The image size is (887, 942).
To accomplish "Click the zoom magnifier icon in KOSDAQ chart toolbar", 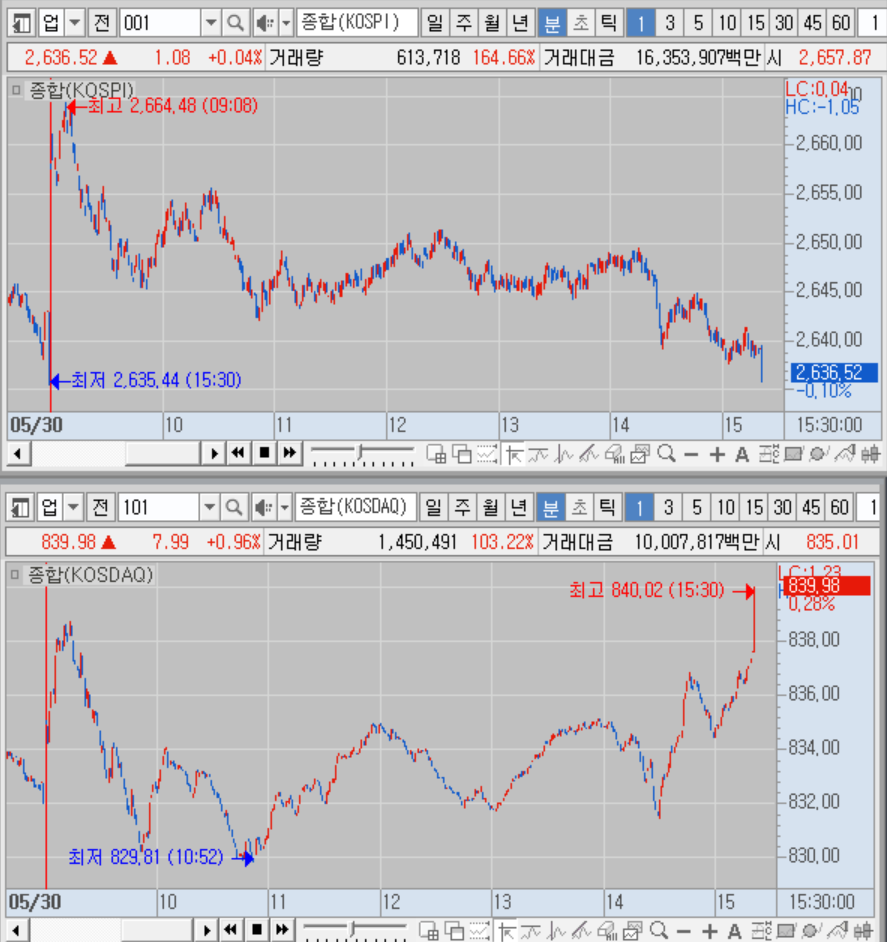I will tap(659, 931).
